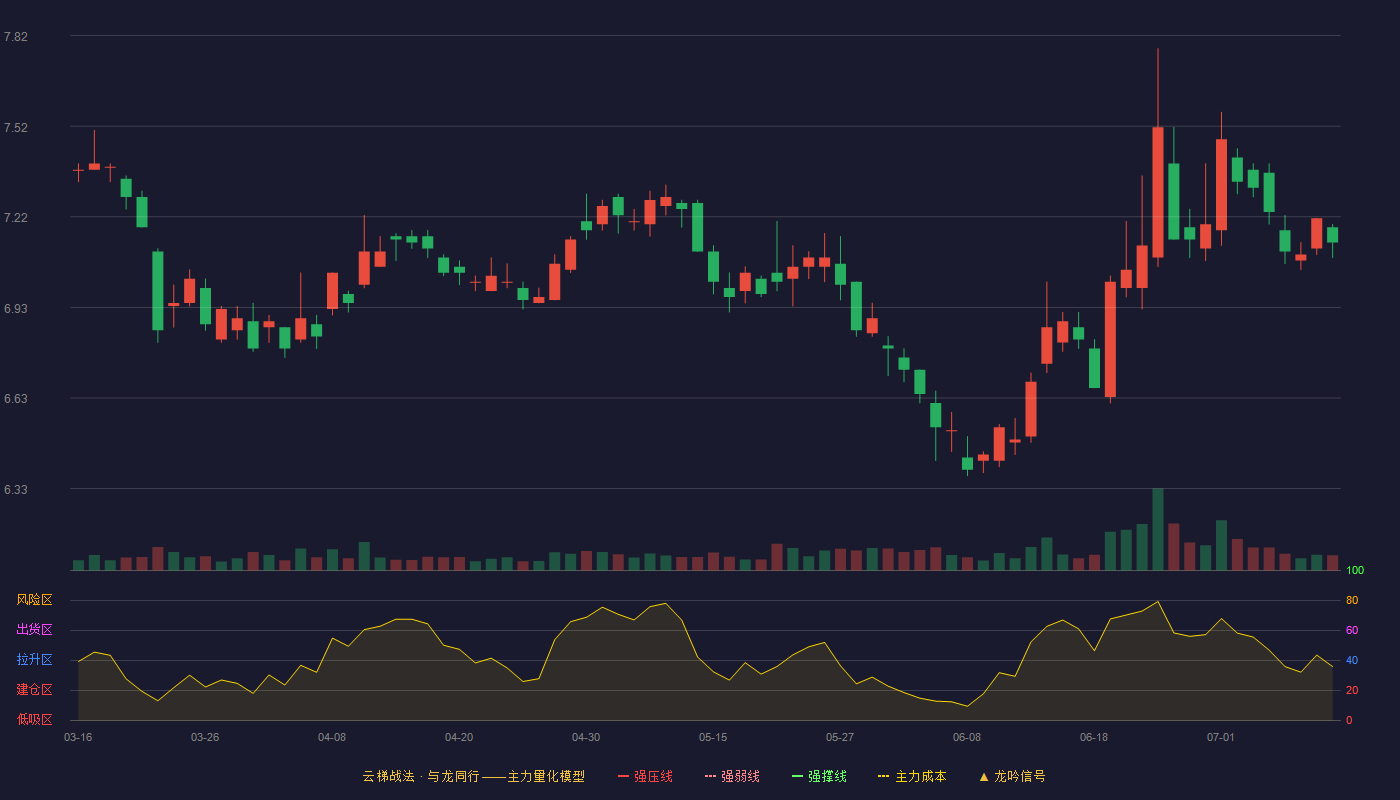Viewport: 1400px width, 800px height.
Task: Click the 03-16 date label
Action: click(78, 737)
